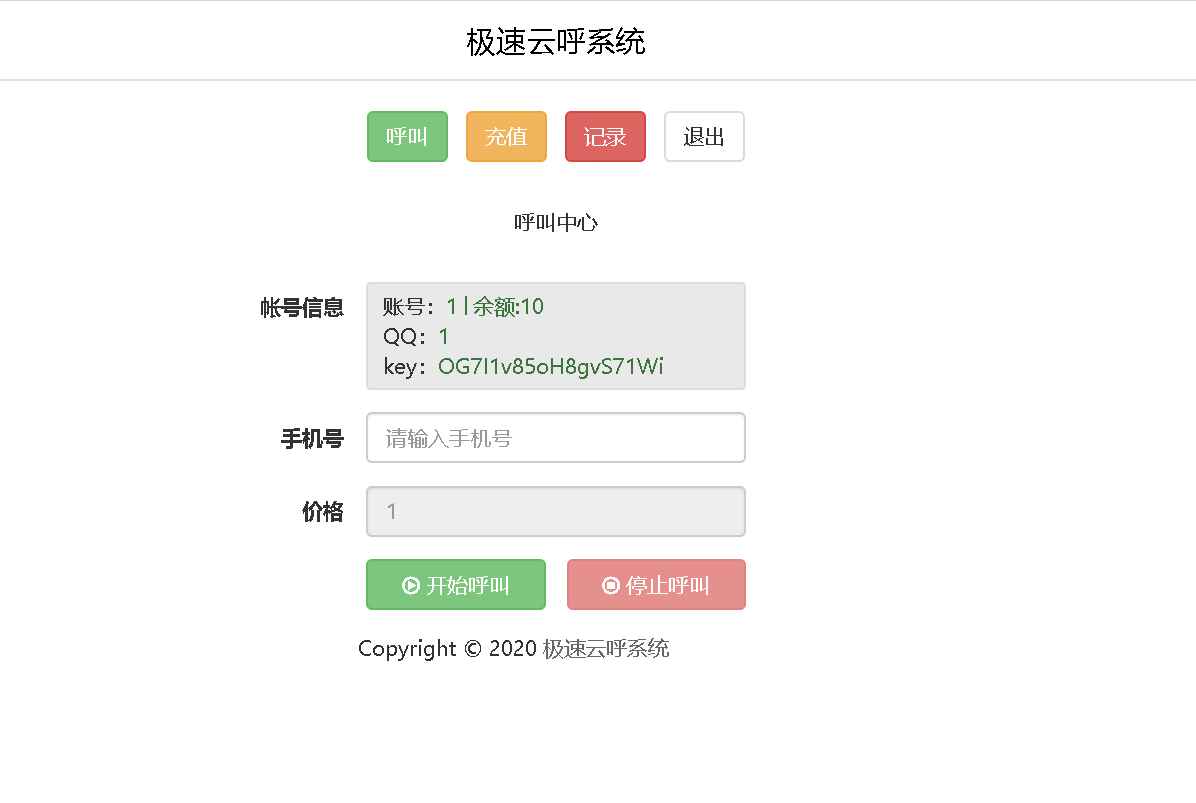The image size is (1196, 803).
Task: Click the play icon in 开始呼叫
Action: coord(410,586)
